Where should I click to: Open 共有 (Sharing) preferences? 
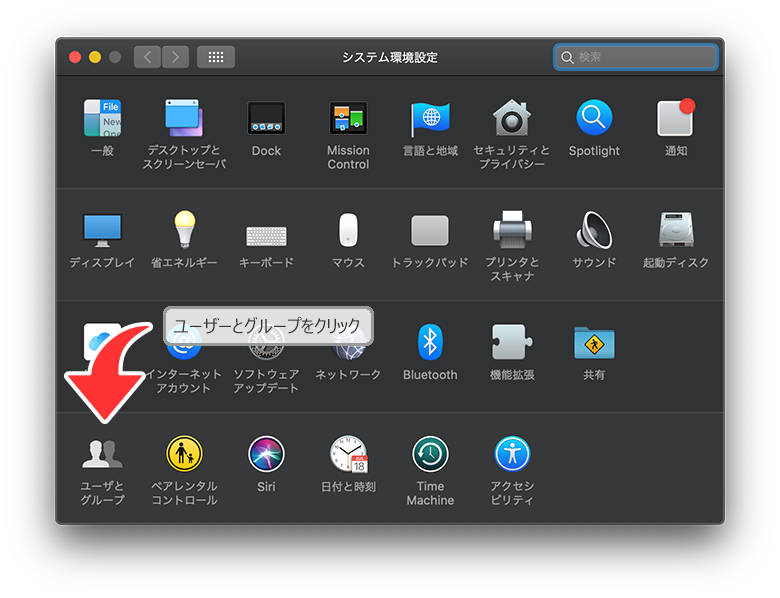tap(594, 343)
